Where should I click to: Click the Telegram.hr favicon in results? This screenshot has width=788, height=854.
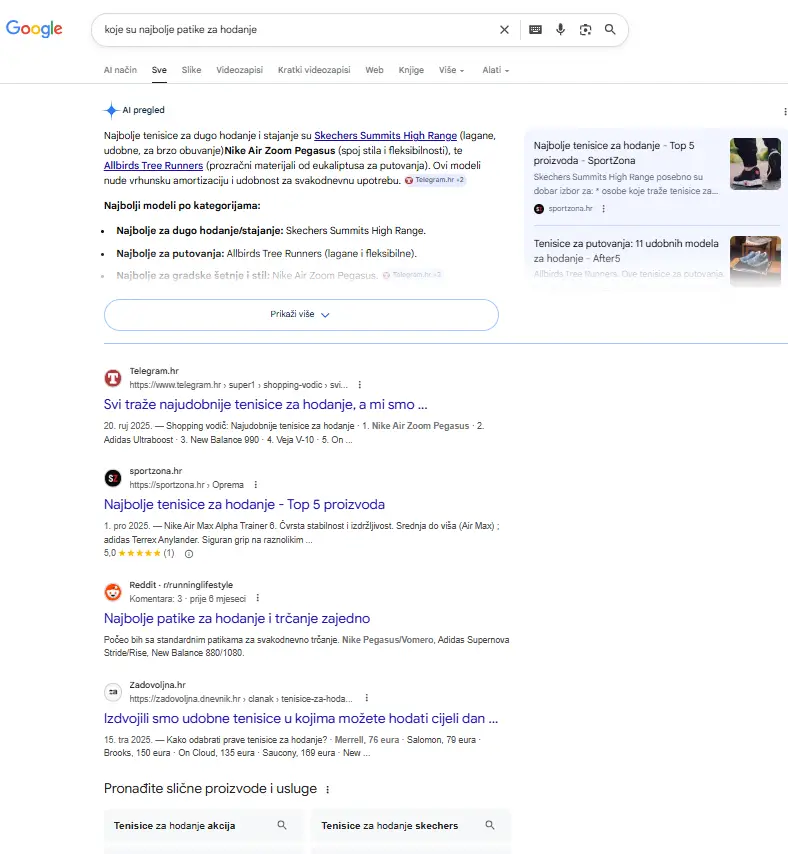[113, 377]
